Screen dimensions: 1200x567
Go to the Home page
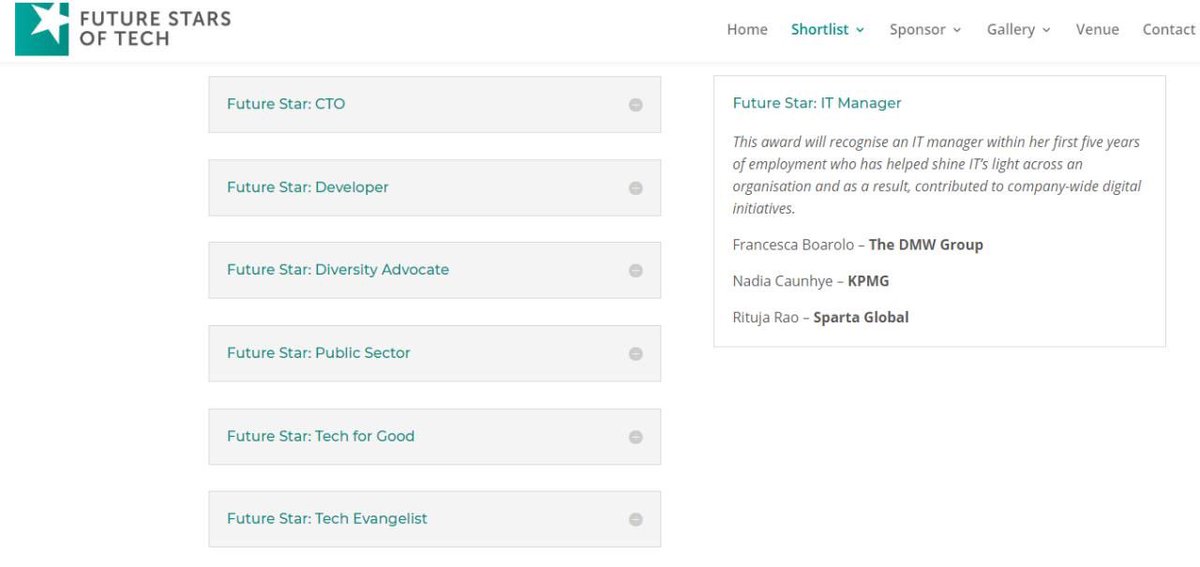click(747, 29)
